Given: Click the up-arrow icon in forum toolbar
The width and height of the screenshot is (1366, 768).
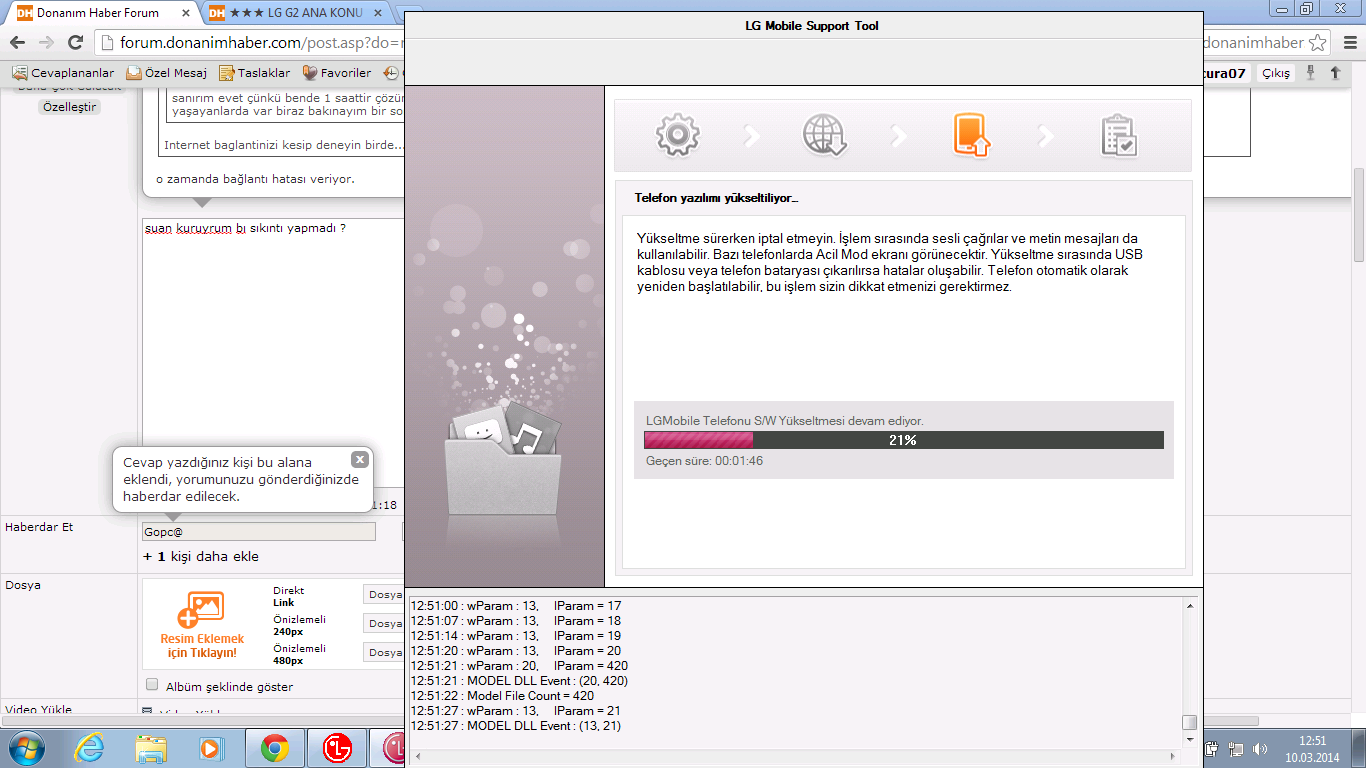Looking at the screenshot, I should point(1335,73).
